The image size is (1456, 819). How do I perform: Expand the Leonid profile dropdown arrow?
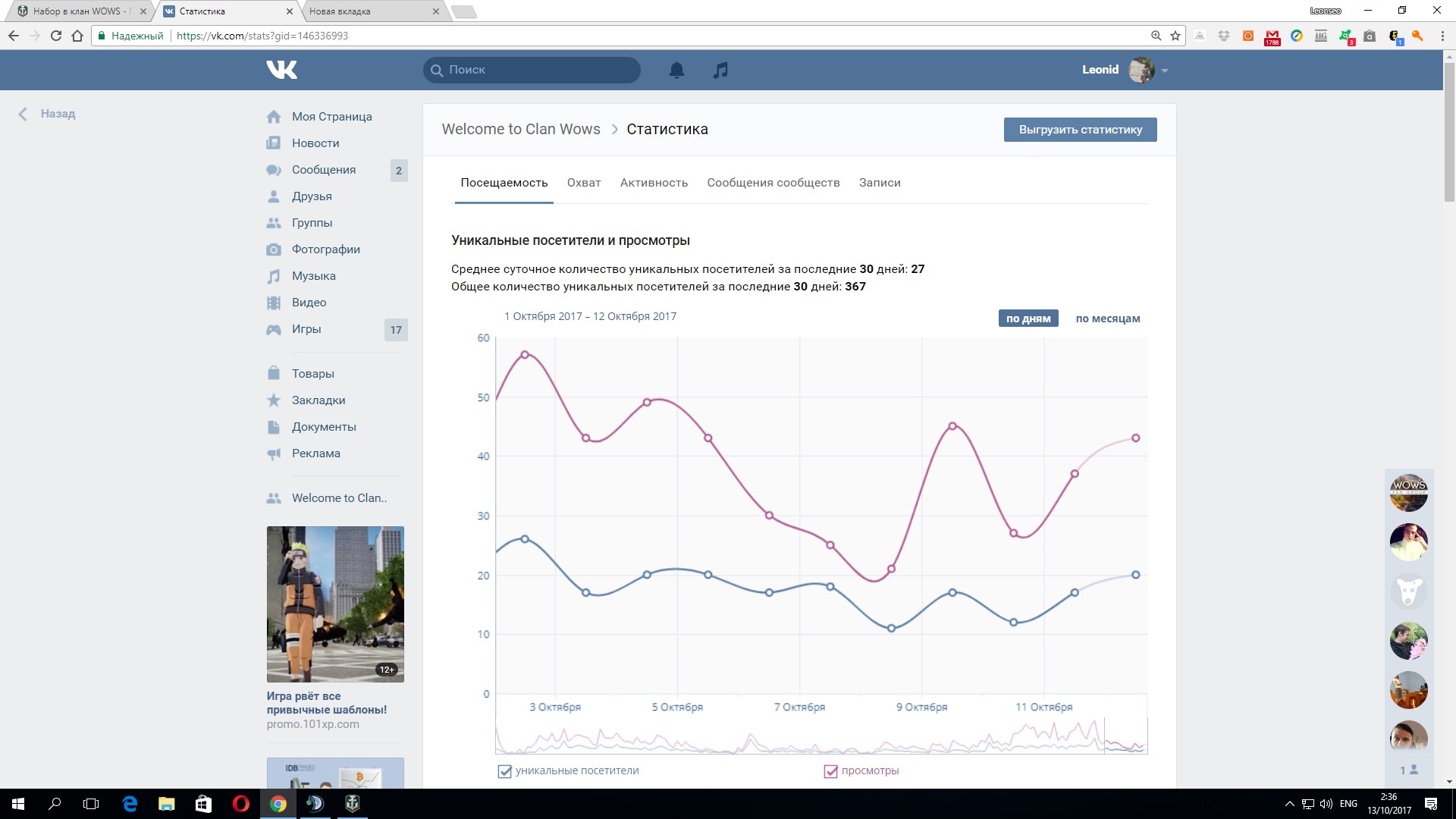tap(1165, 71)
